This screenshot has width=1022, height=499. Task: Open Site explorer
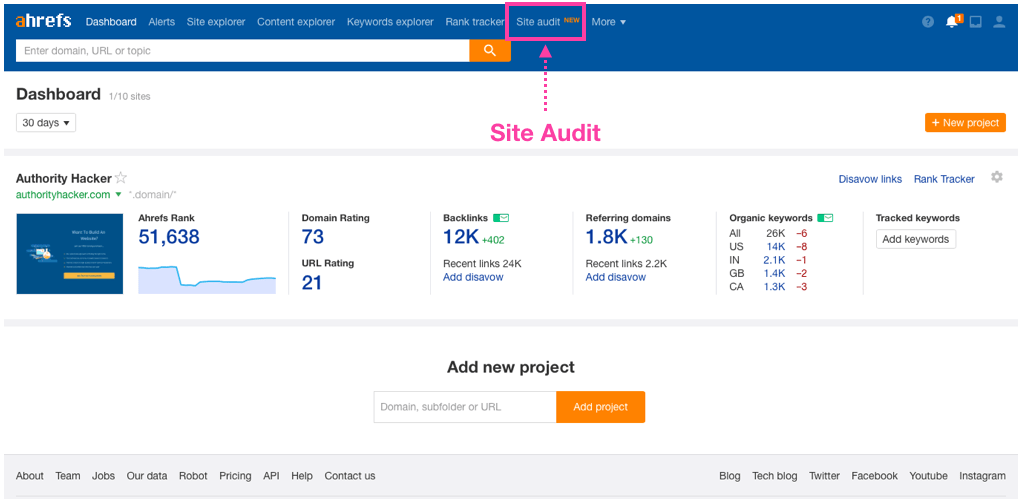pos(216,21)
